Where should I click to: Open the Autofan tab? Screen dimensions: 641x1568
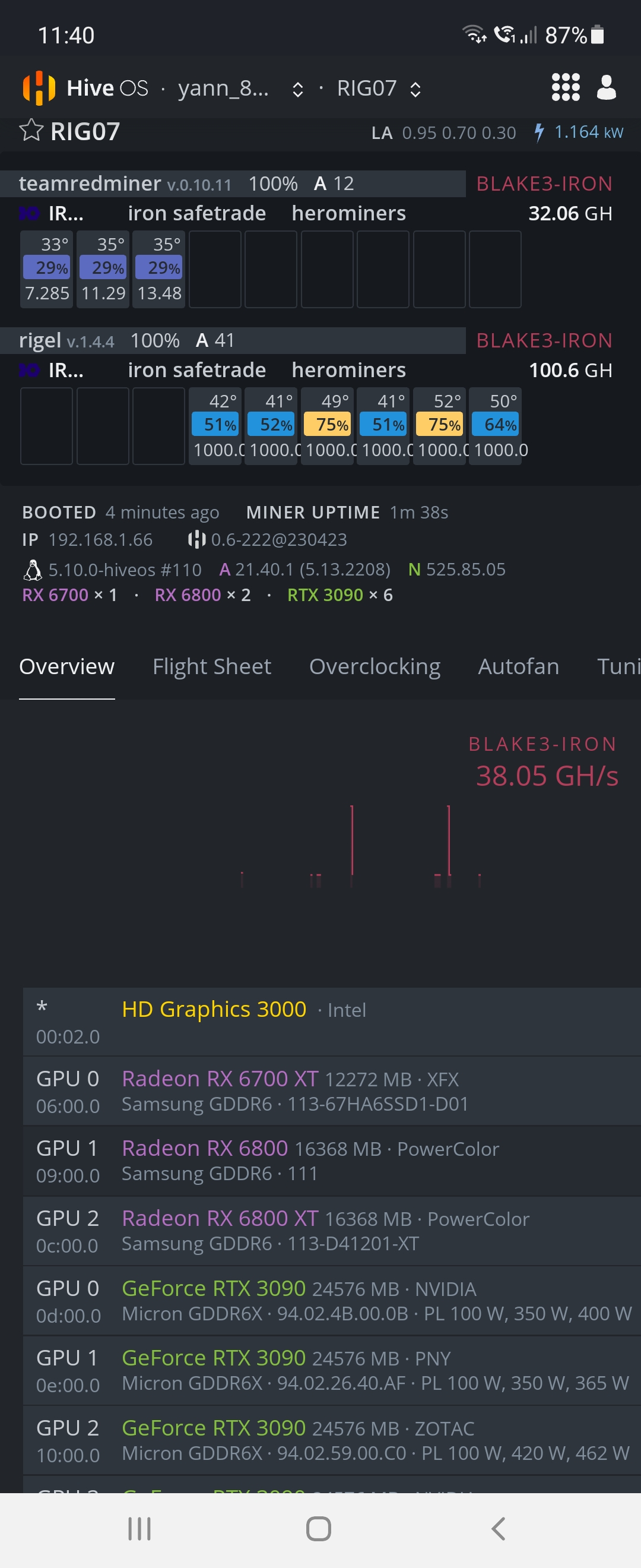tap(518, 666)
